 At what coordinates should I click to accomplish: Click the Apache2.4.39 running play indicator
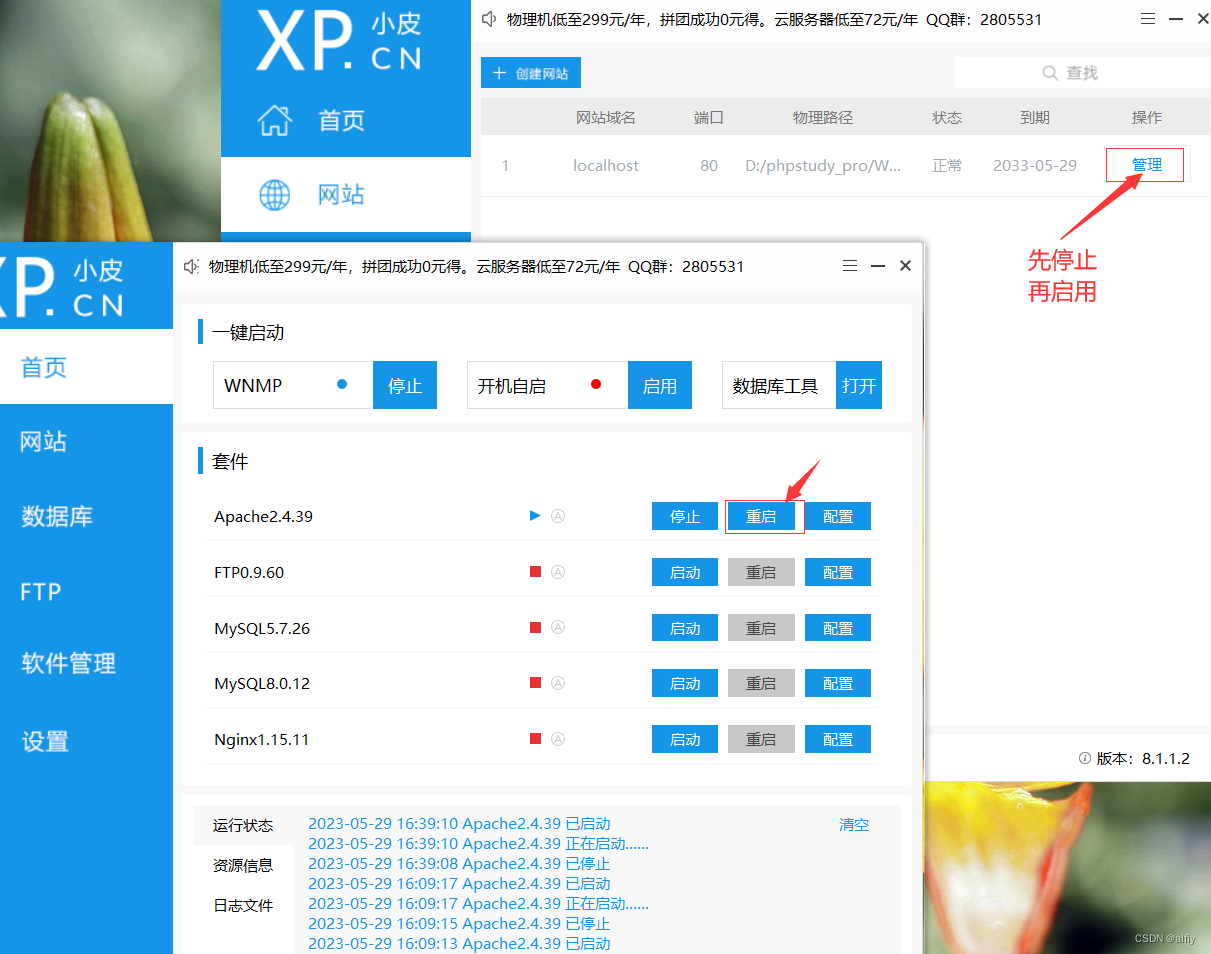[535, 516]
